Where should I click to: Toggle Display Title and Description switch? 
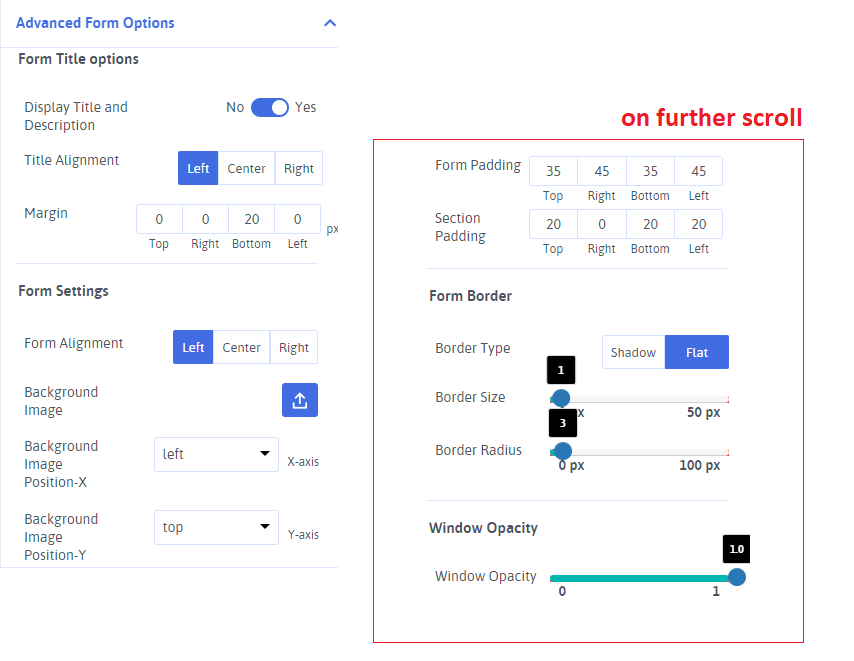coord(269,107)
